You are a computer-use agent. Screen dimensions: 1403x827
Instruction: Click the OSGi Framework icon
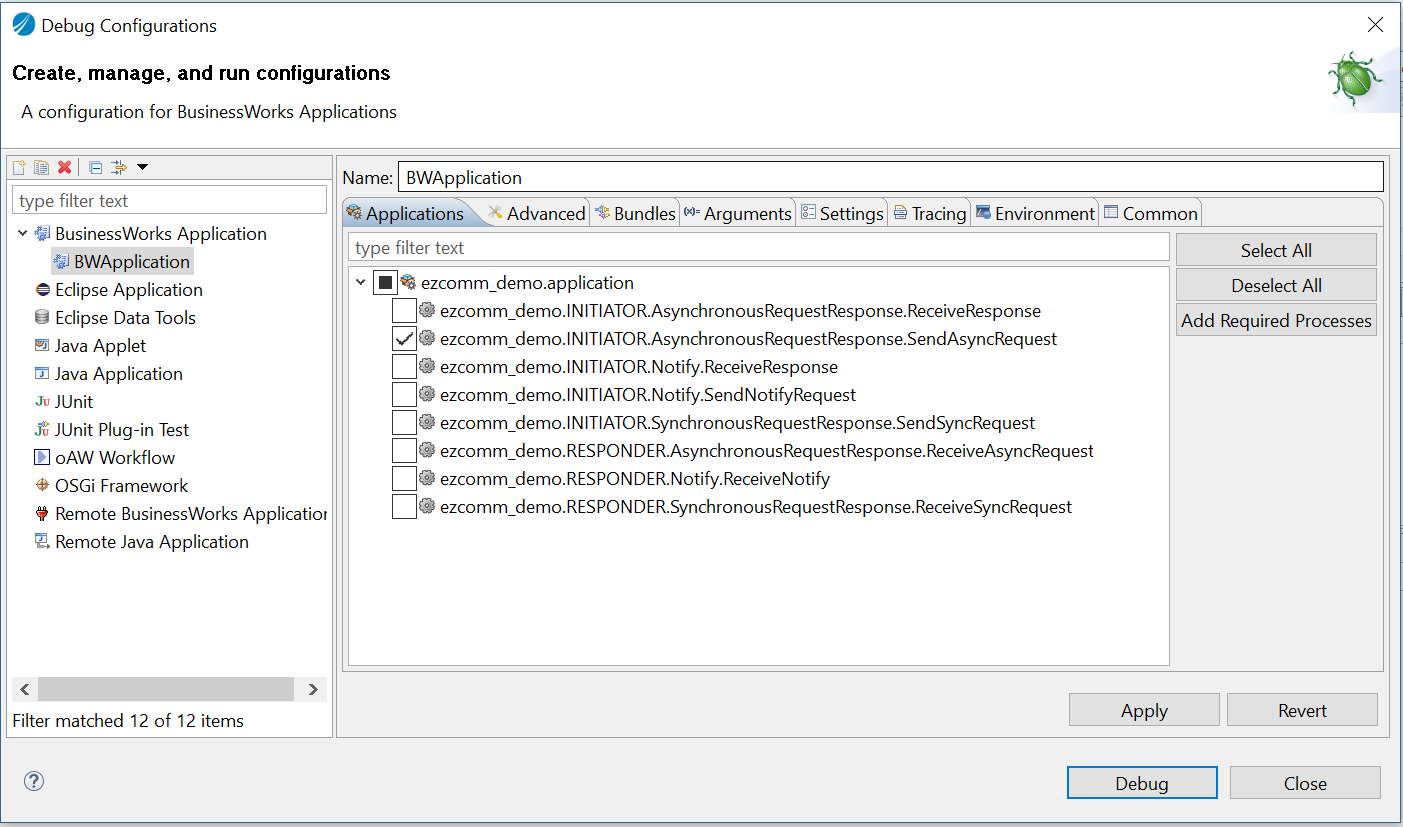(x=42, y=486)
